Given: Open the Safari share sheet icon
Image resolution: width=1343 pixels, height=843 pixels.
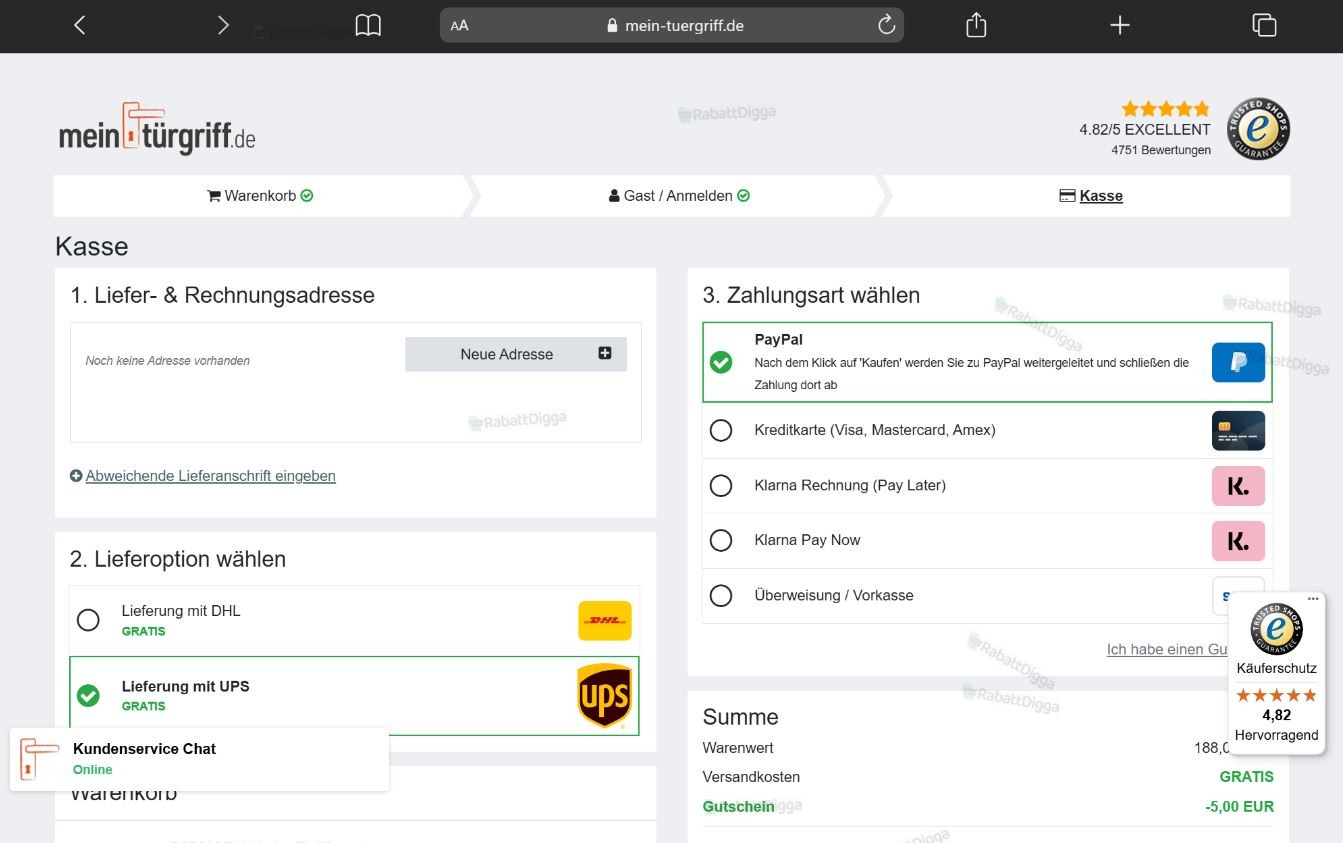Looking at the screenshot, I should tap(976, 25).
